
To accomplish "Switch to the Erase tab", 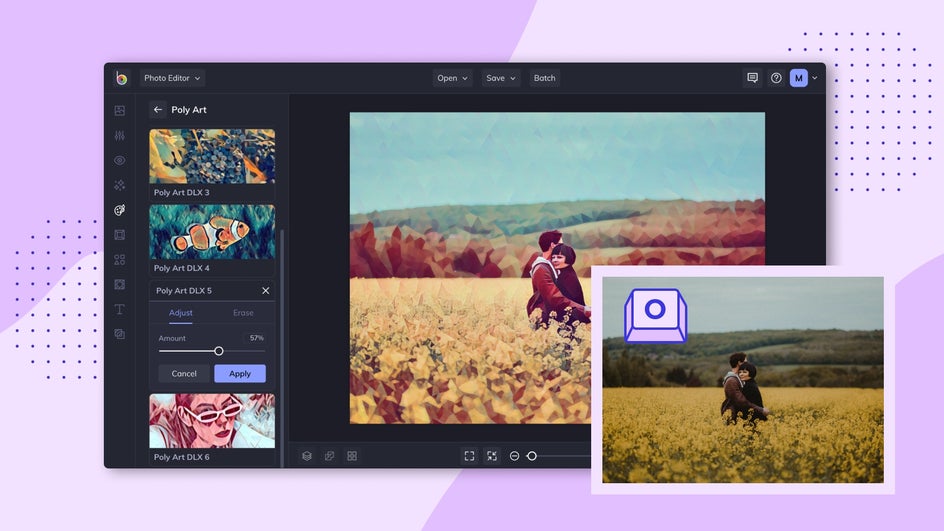I will point(243,312).
